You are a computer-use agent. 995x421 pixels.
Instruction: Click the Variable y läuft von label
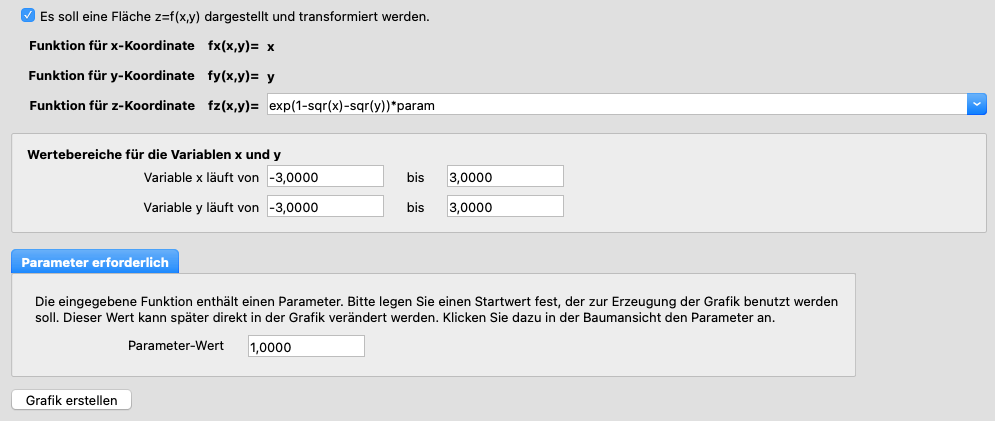[x=202, y=208]
